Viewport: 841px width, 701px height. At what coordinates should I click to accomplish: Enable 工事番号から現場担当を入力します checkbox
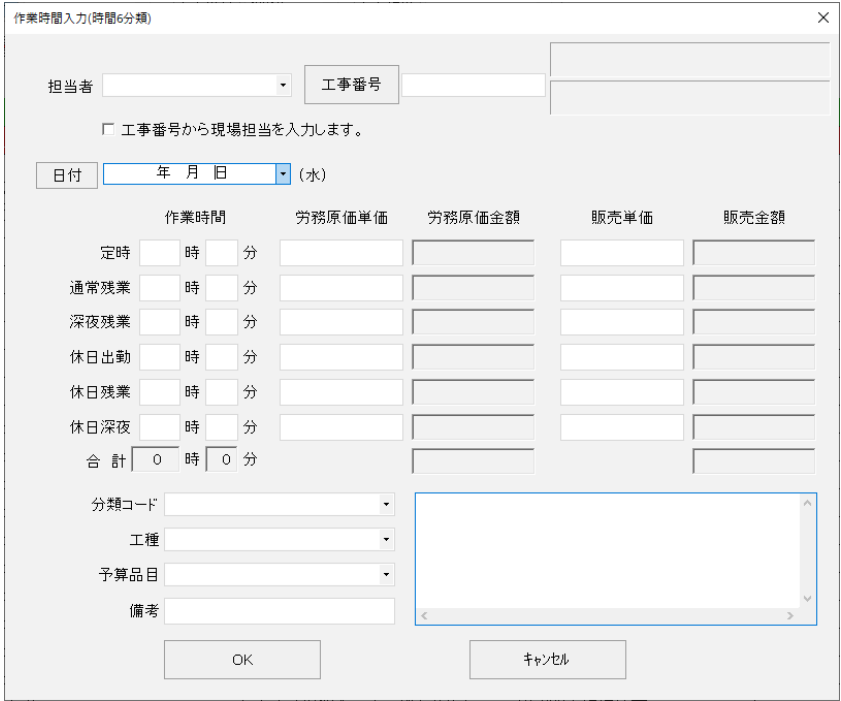click(108, 129)
